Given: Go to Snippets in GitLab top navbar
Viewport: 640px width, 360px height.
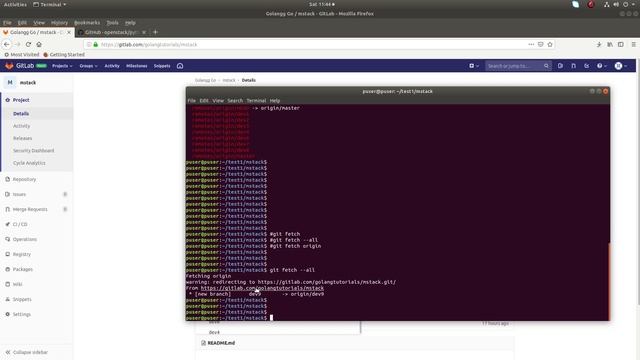Looking at the screenshot, I should (x=162, y=66).
